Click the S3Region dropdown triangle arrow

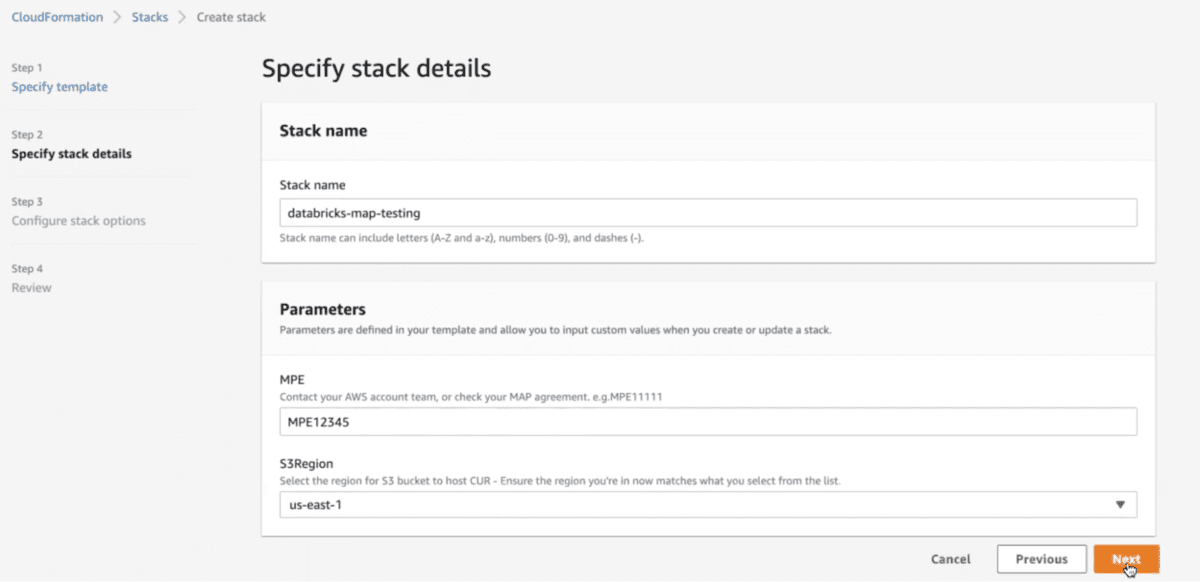click(1120, 504)
